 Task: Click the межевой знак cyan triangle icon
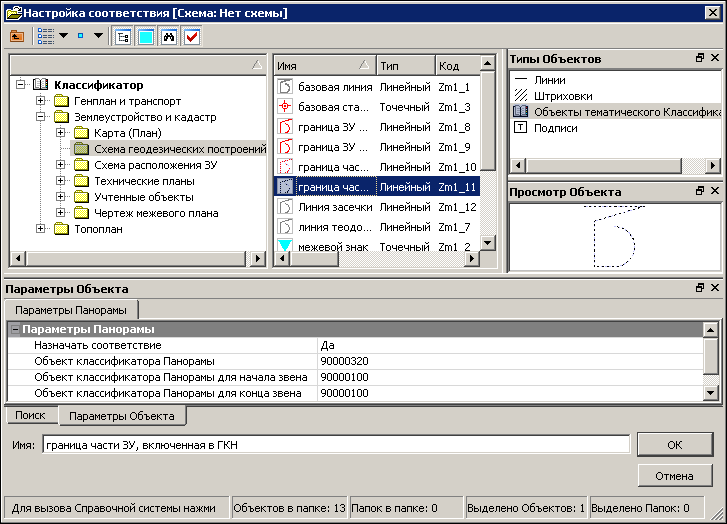[285, 245]
